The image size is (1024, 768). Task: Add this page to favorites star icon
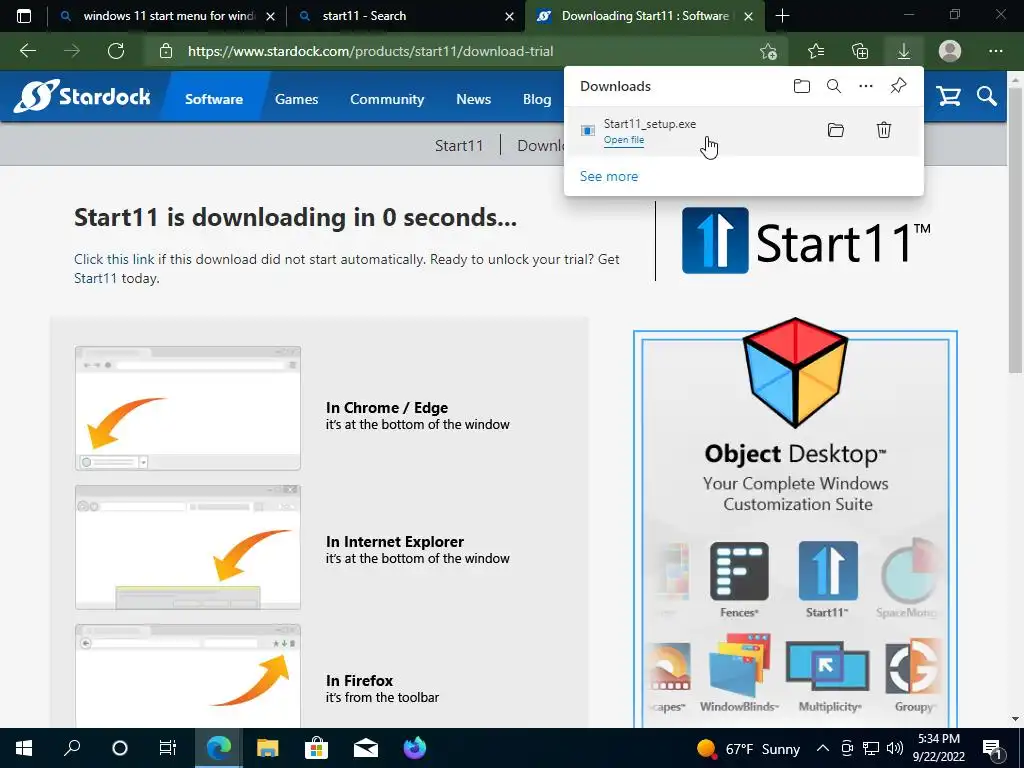[769, 51]
